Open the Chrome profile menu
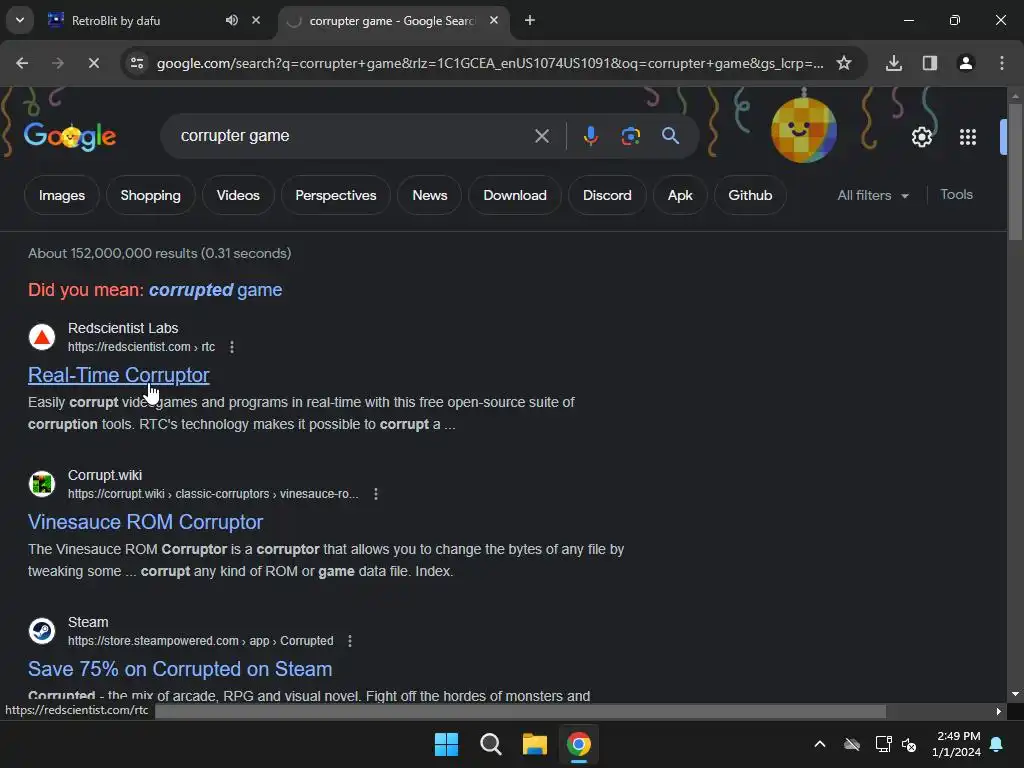The width and height of the screenshot is (1024, 768). click(965, 63)
